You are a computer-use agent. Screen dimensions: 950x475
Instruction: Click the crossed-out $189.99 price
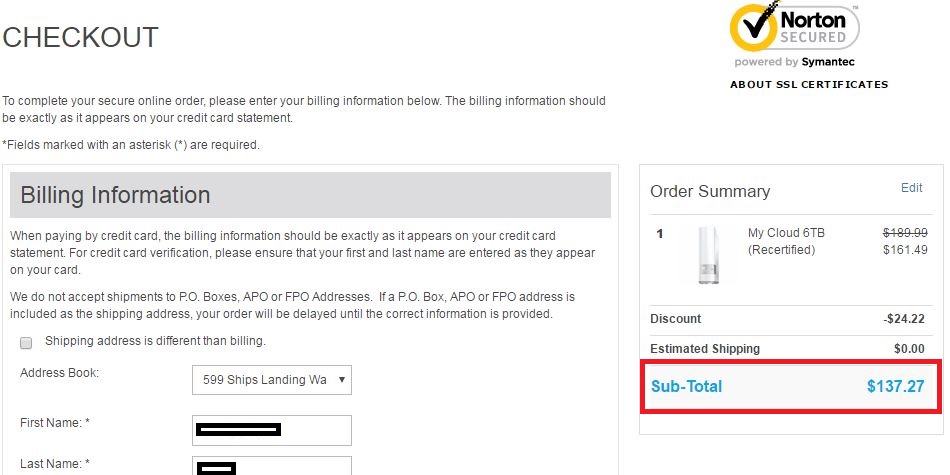coord(904,233)
